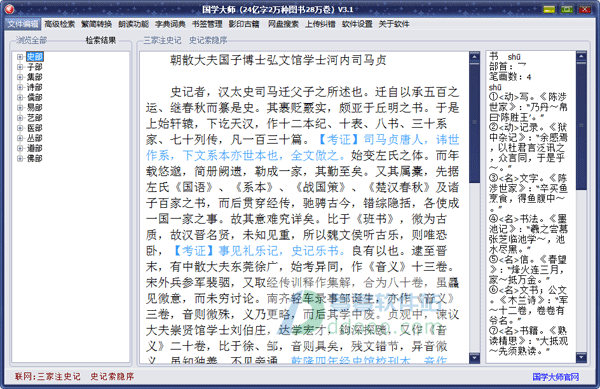This screenshot has height=389, width=600.
Task: Open the 网盘搜索 menu
Action: click(283, 24)
